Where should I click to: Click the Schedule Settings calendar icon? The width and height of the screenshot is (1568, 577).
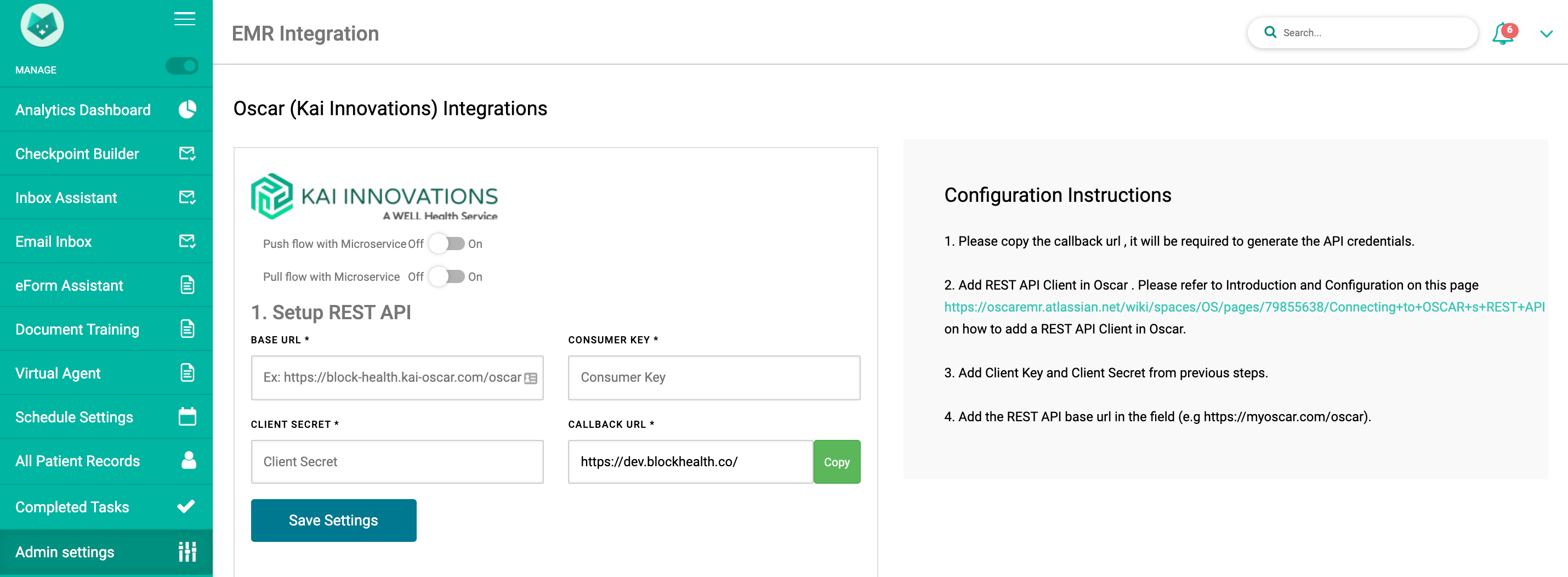click(x=188, y=416)
